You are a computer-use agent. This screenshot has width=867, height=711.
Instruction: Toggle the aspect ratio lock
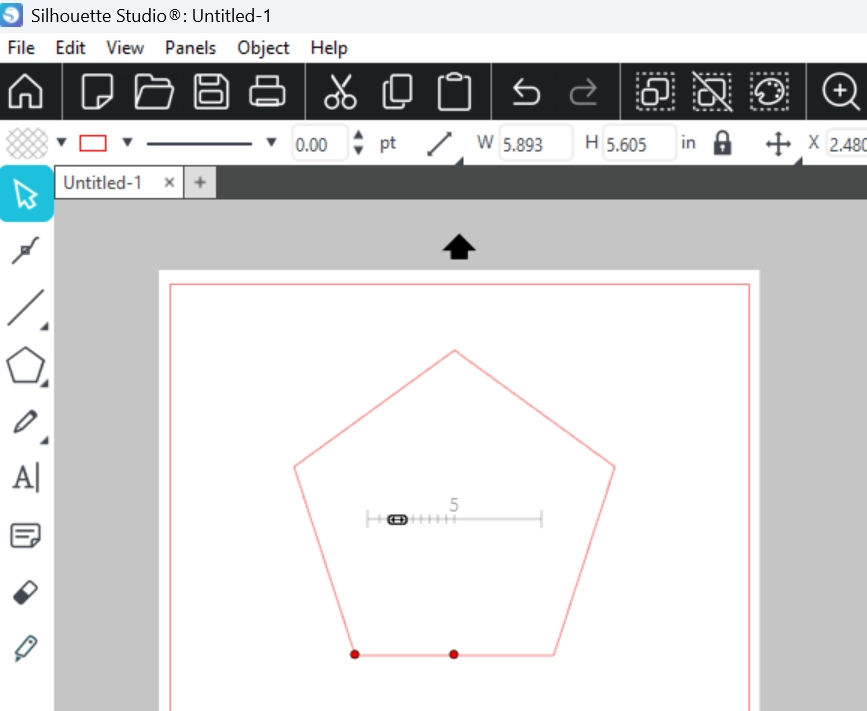tap(722, 144)
